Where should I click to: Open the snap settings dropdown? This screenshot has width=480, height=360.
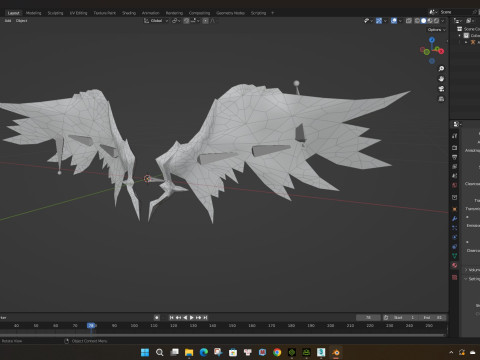point(195,21)
